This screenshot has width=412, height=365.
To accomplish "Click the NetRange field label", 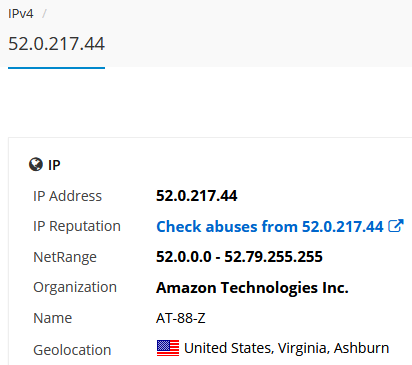I will click(x=65, y=257).
